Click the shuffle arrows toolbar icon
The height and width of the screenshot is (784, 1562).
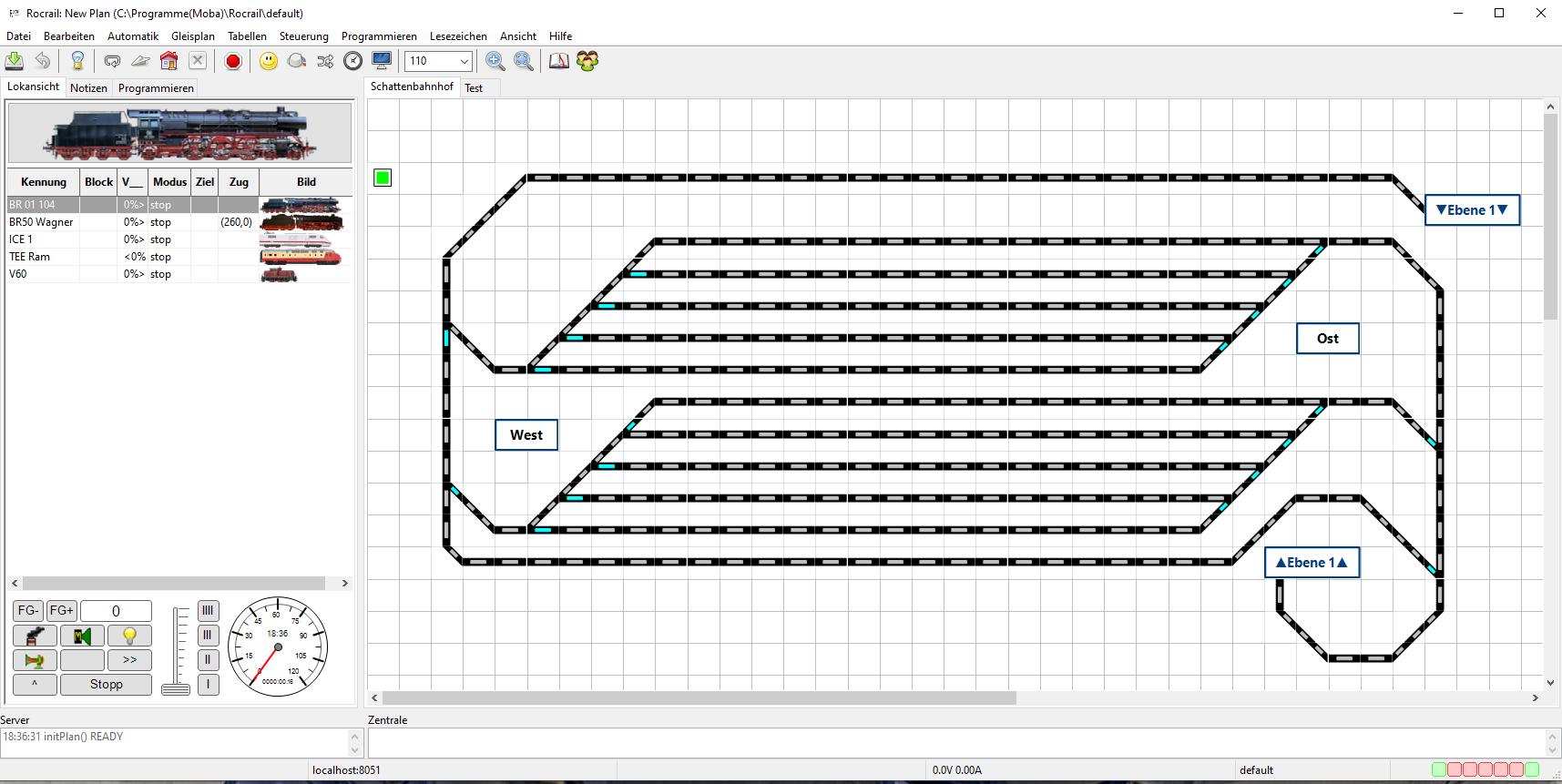coord(325,61)
